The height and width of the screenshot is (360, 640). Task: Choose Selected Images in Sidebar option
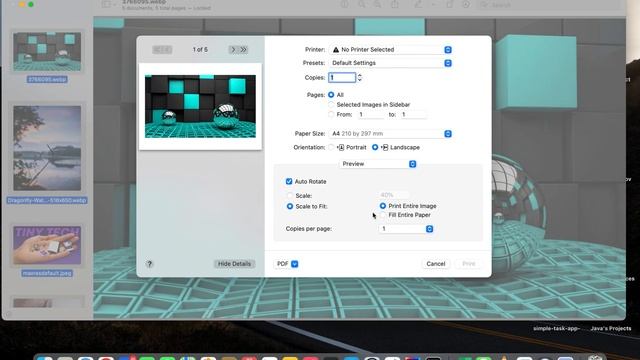(331, 104)
